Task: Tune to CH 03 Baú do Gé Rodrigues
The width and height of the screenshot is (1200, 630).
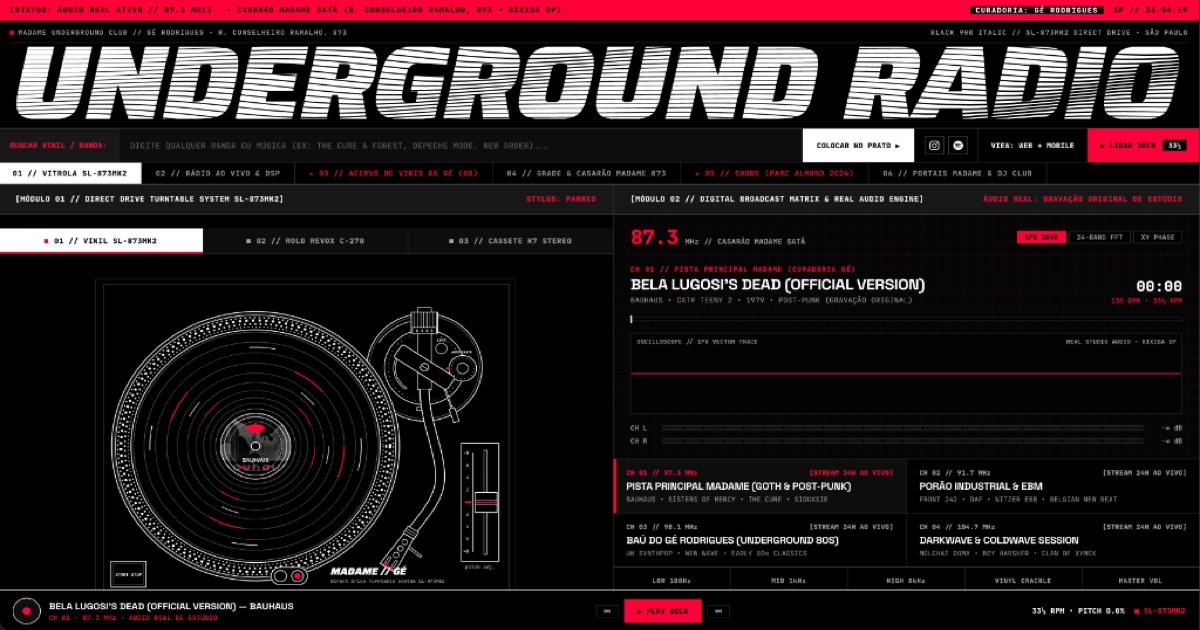Action: pyautogui.click(x=760, y=540)
